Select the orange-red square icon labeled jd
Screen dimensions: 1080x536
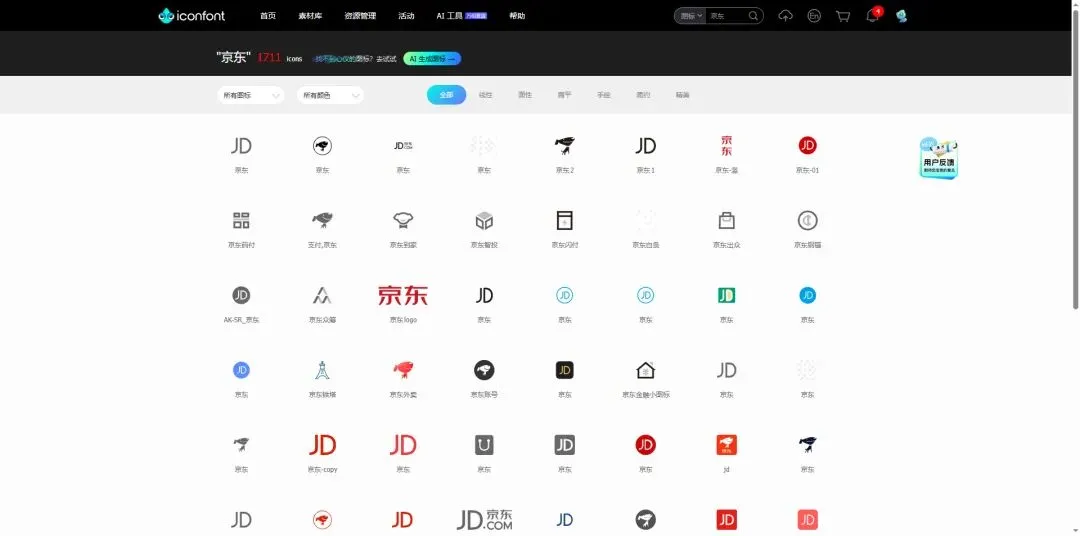tap(726, 445)
